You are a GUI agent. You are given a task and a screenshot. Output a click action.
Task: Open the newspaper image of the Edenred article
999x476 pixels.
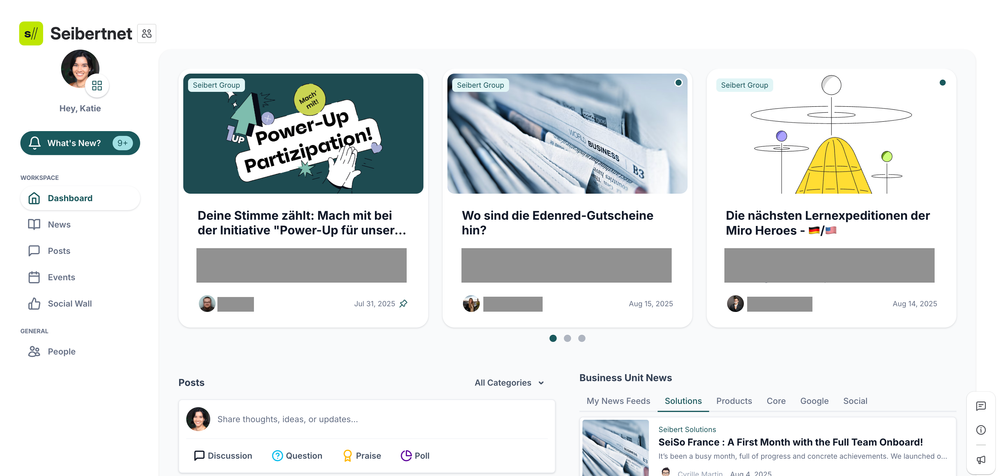click(x=567, y=134)
